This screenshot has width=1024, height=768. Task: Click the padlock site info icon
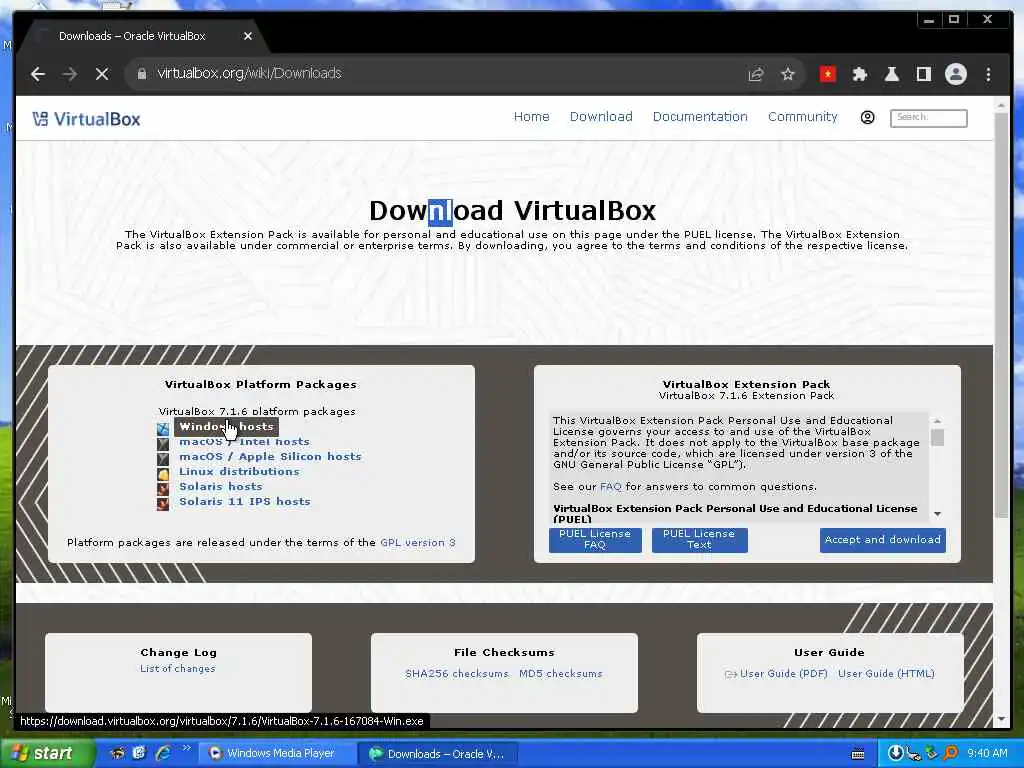point(142,74)
